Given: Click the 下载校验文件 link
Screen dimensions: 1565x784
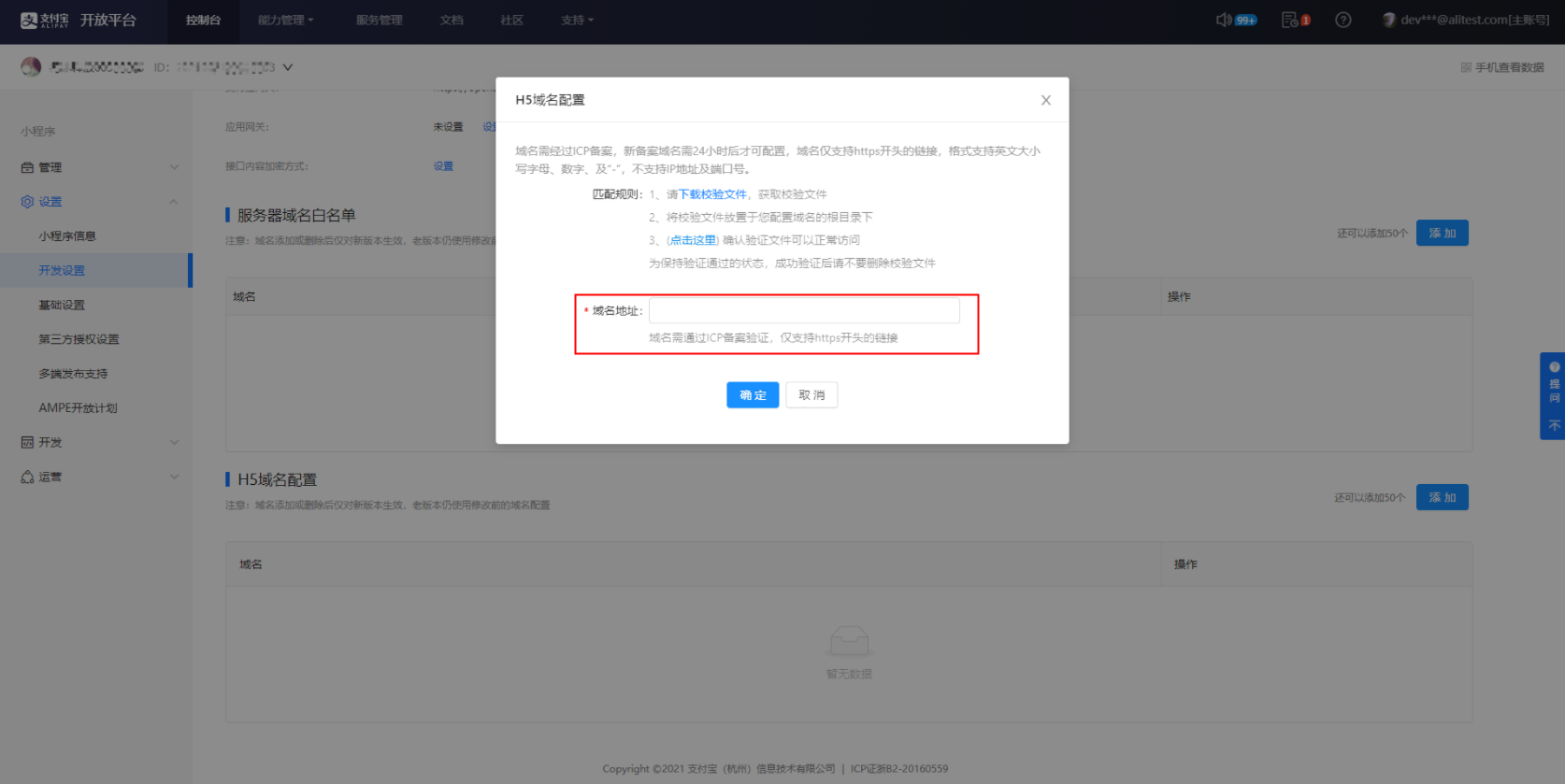Looking at the screenshot, I should coord(712,194).
